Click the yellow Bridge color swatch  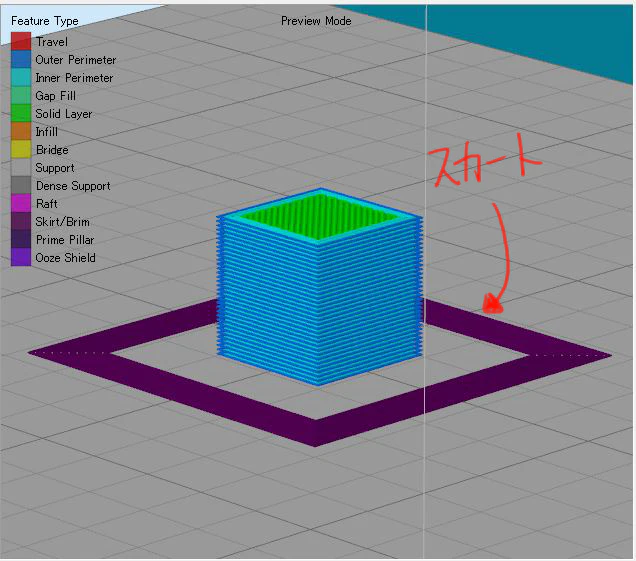pyautogui.click(x=21, y=149)
